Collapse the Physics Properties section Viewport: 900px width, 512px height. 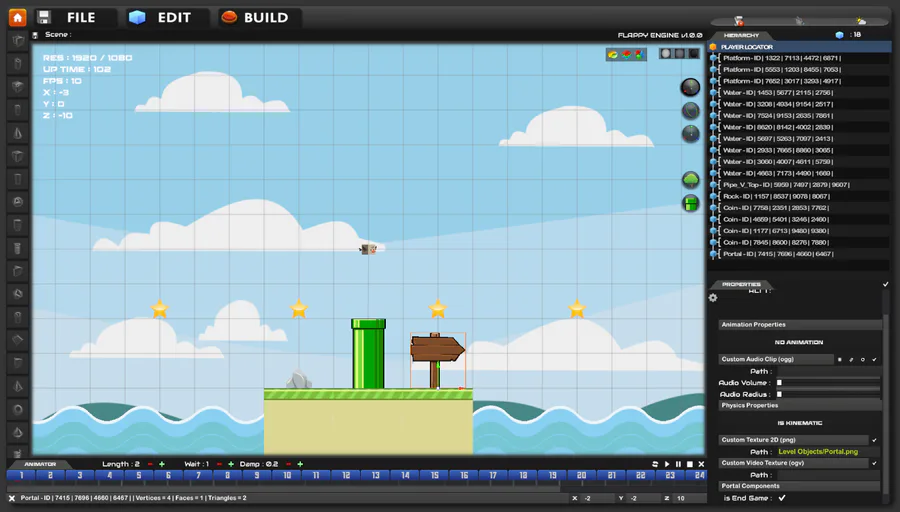click(x=800, y=405)
